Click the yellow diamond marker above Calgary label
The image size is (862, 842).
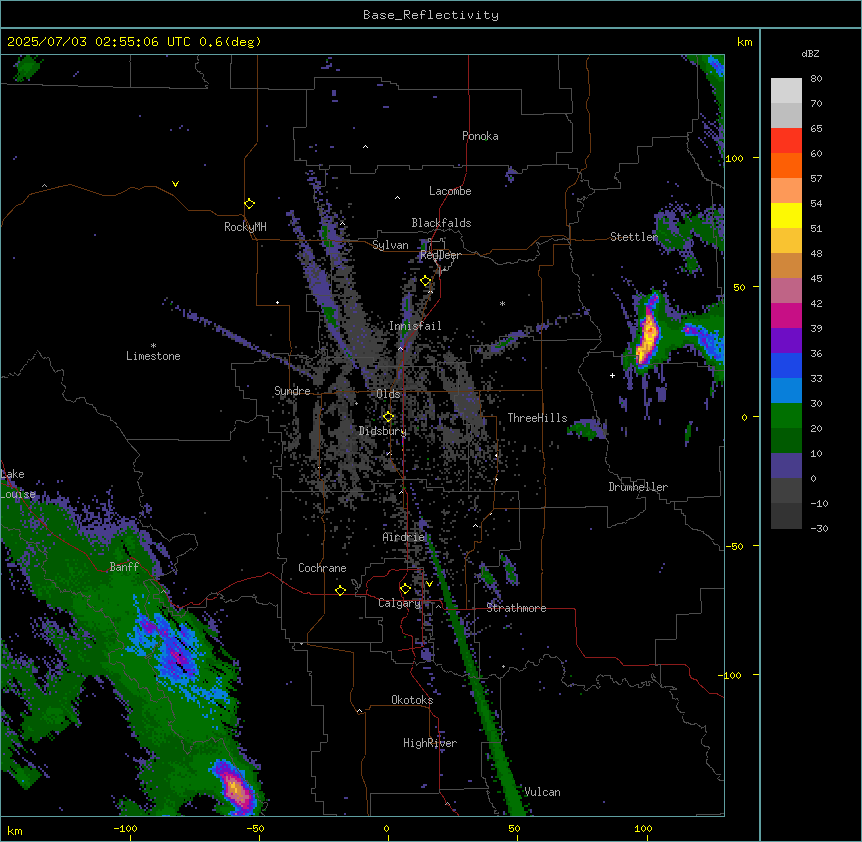(x=405, y=589)
